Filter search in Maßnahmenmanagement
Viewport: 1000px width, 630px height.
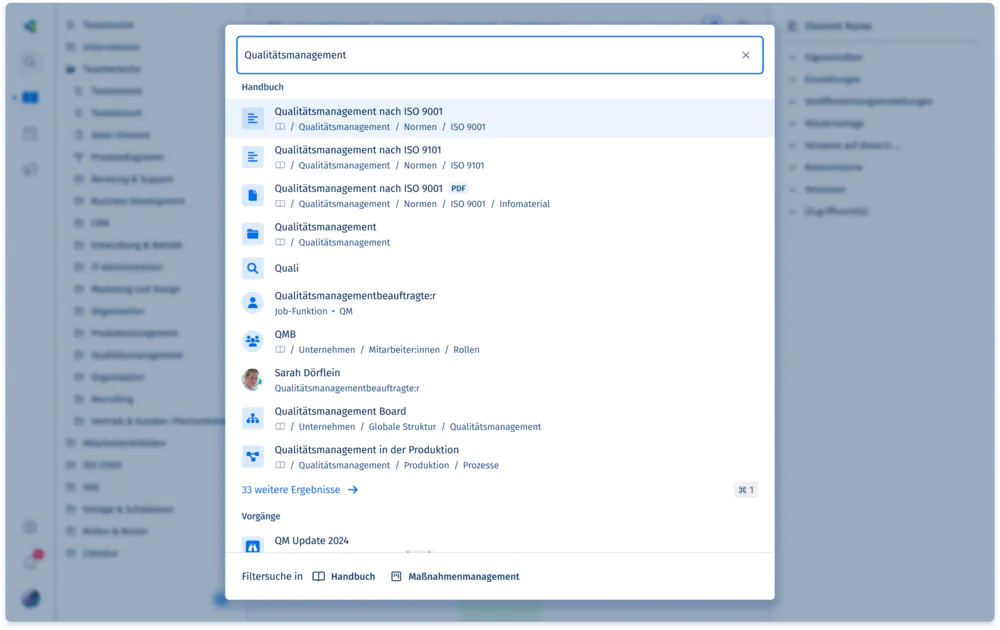[455, 577]
